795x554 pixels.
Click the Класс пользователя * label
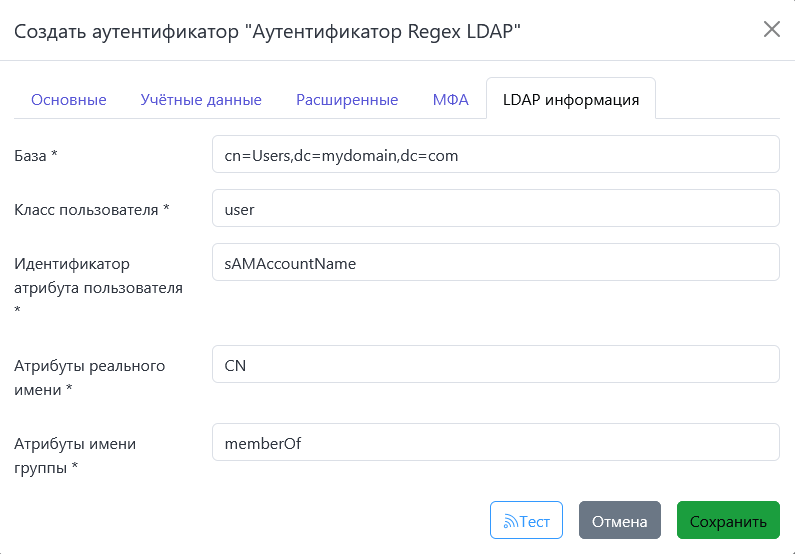(91, 210)
